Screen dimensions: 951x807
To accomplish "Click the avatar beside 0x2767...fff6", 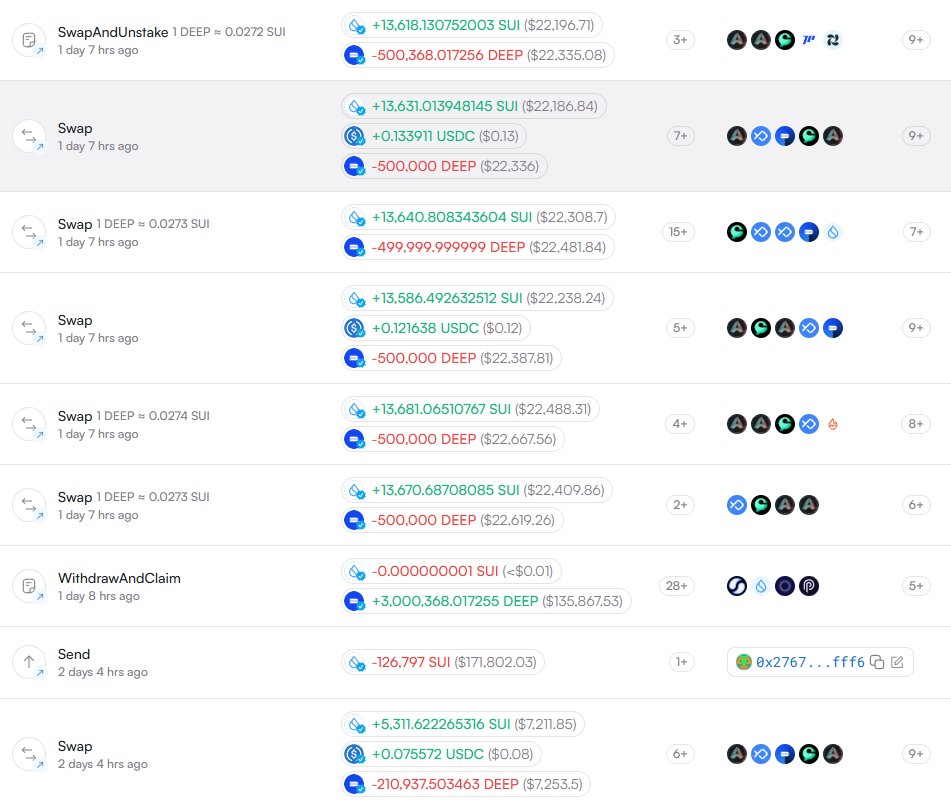I will (744, 662).
